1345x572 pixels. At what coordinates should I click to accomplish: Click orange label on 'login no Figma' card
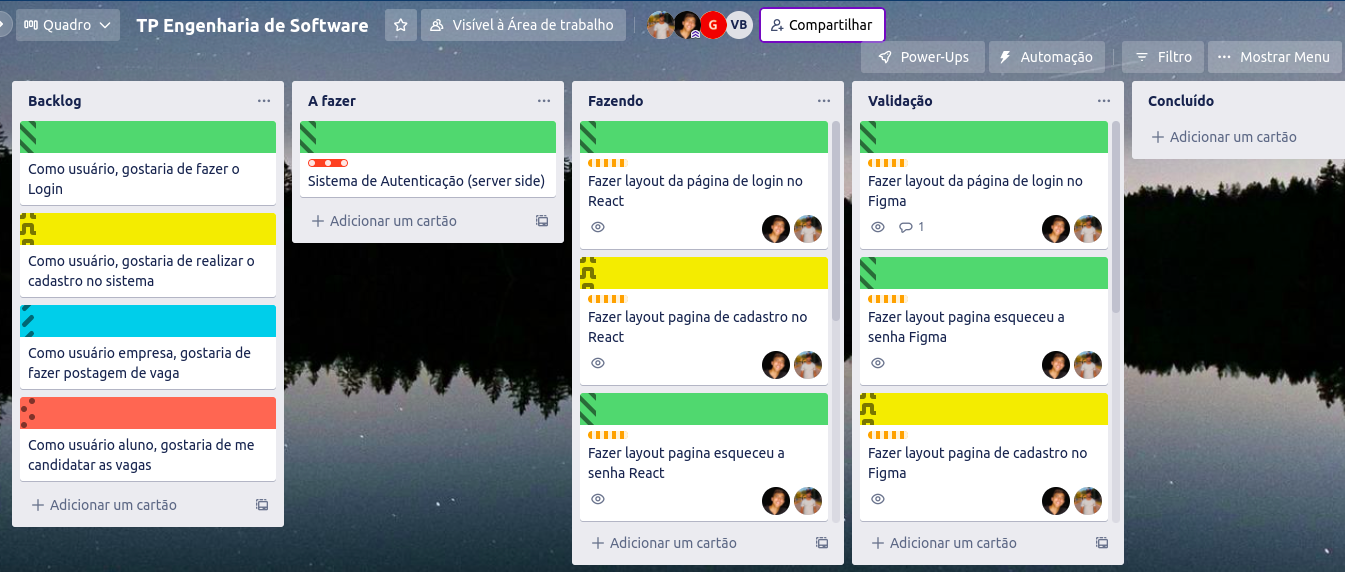[886, 162]
